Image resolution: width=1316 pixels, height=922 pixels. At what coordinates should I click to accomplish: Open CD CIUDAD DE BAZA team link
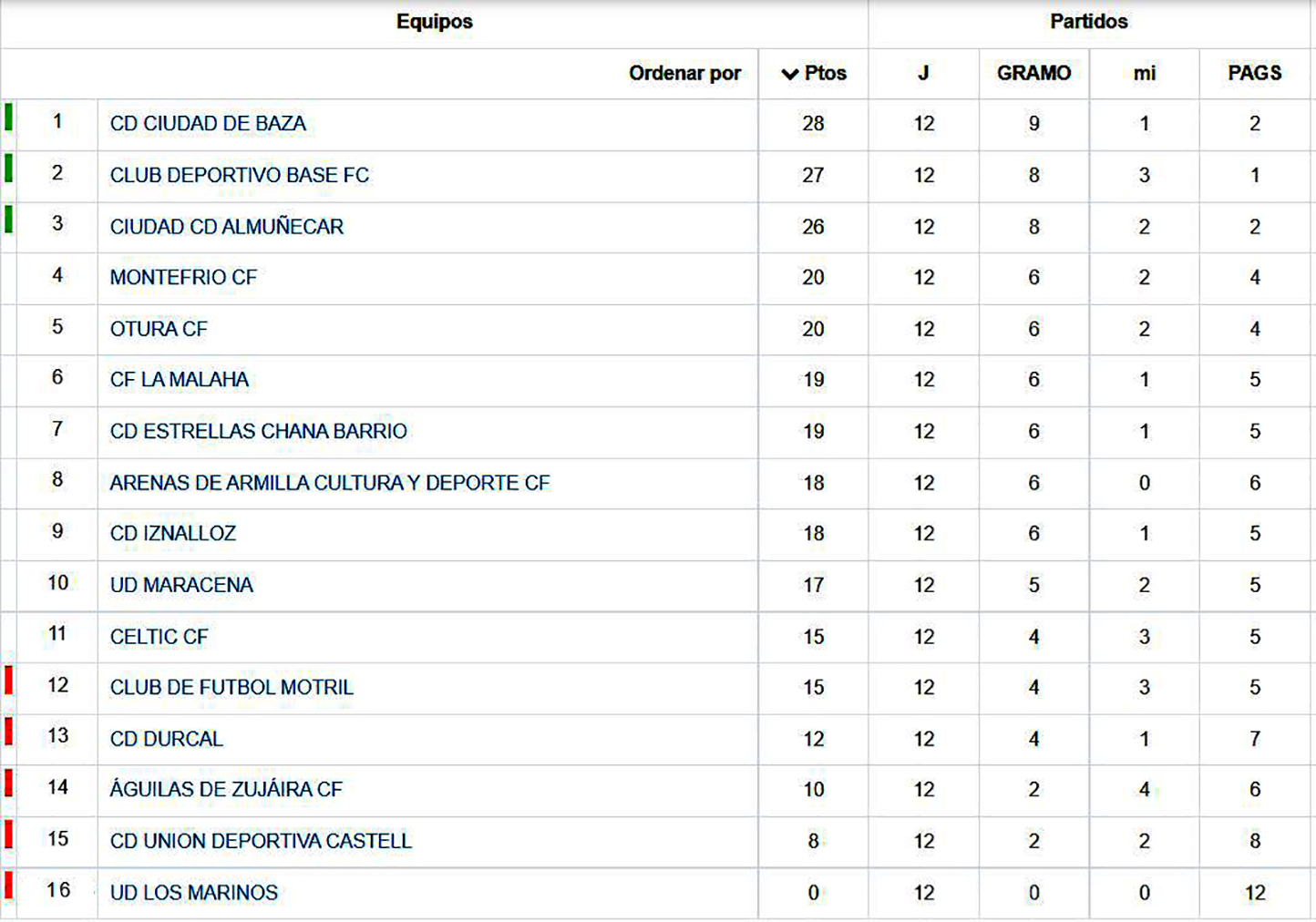point(208,124)
